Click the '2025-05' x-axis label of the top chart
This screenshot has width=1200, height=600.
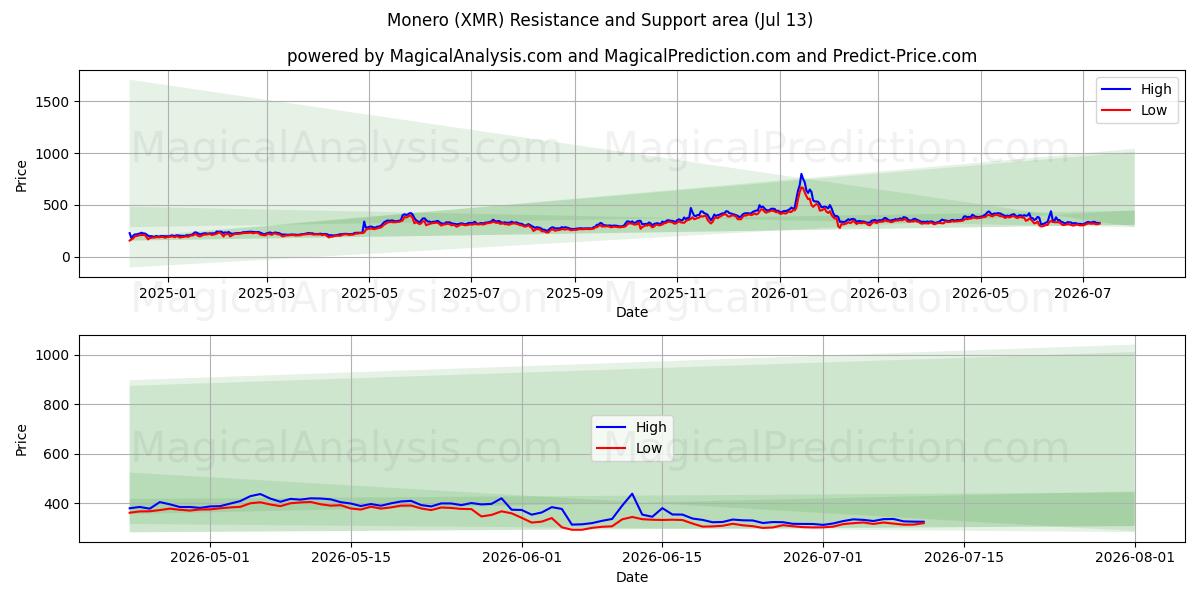[369, 294]
